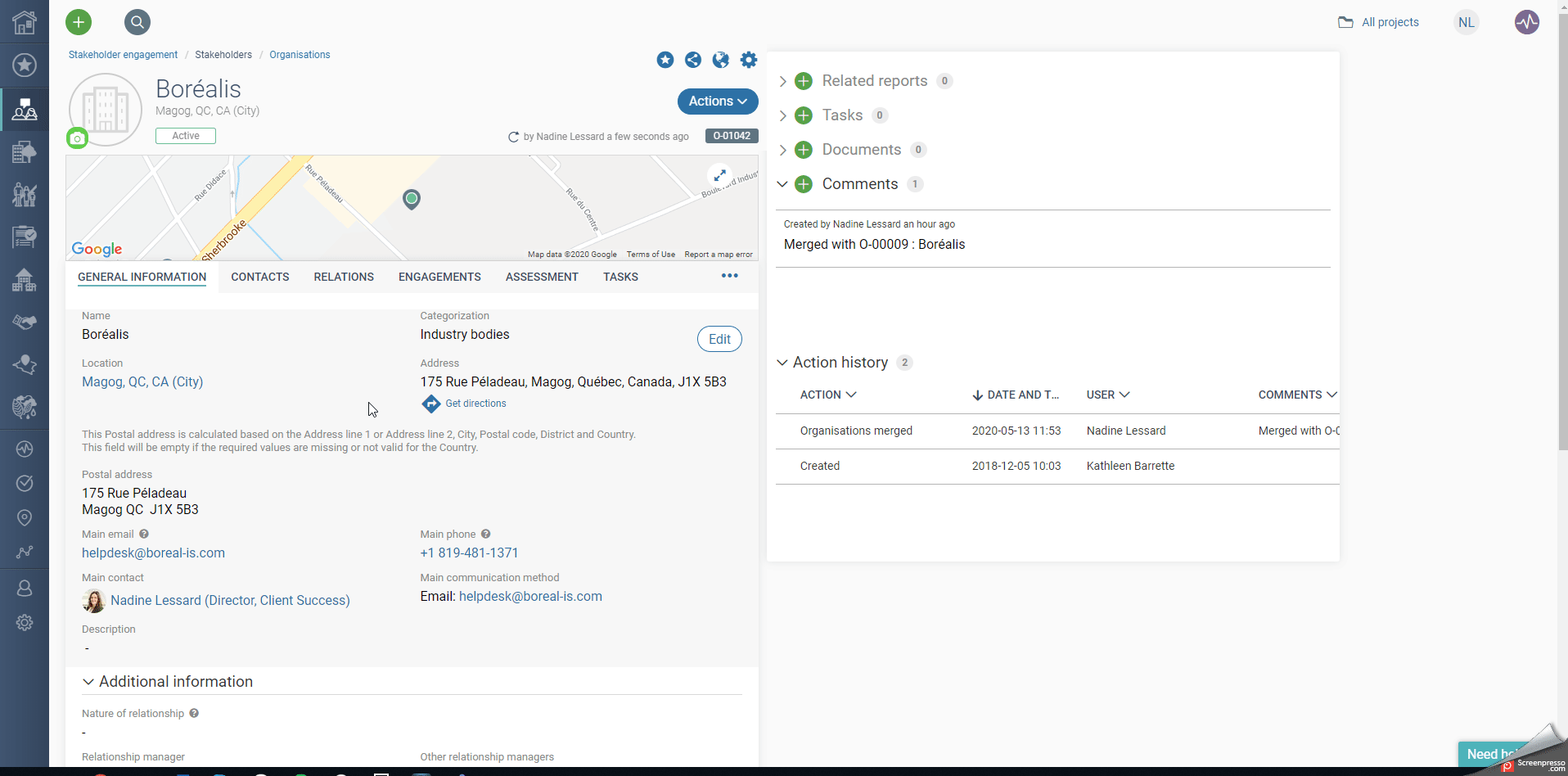Click the share record icon

(x=693, y=60)
